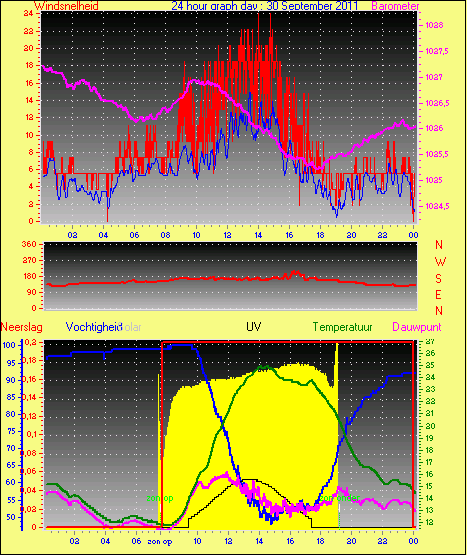Viewport: 467px width, 555px height.
Task: Click the Temperatuur legend label
Action: point(342,327)
